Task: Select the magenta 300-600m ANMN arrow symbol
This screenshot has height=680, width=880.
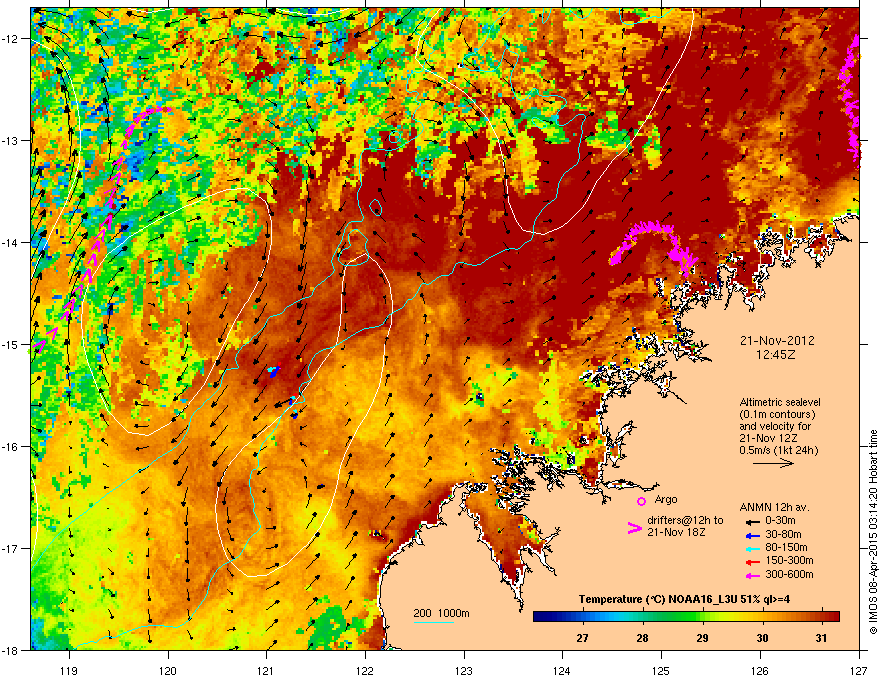Action: pos(752,575)
